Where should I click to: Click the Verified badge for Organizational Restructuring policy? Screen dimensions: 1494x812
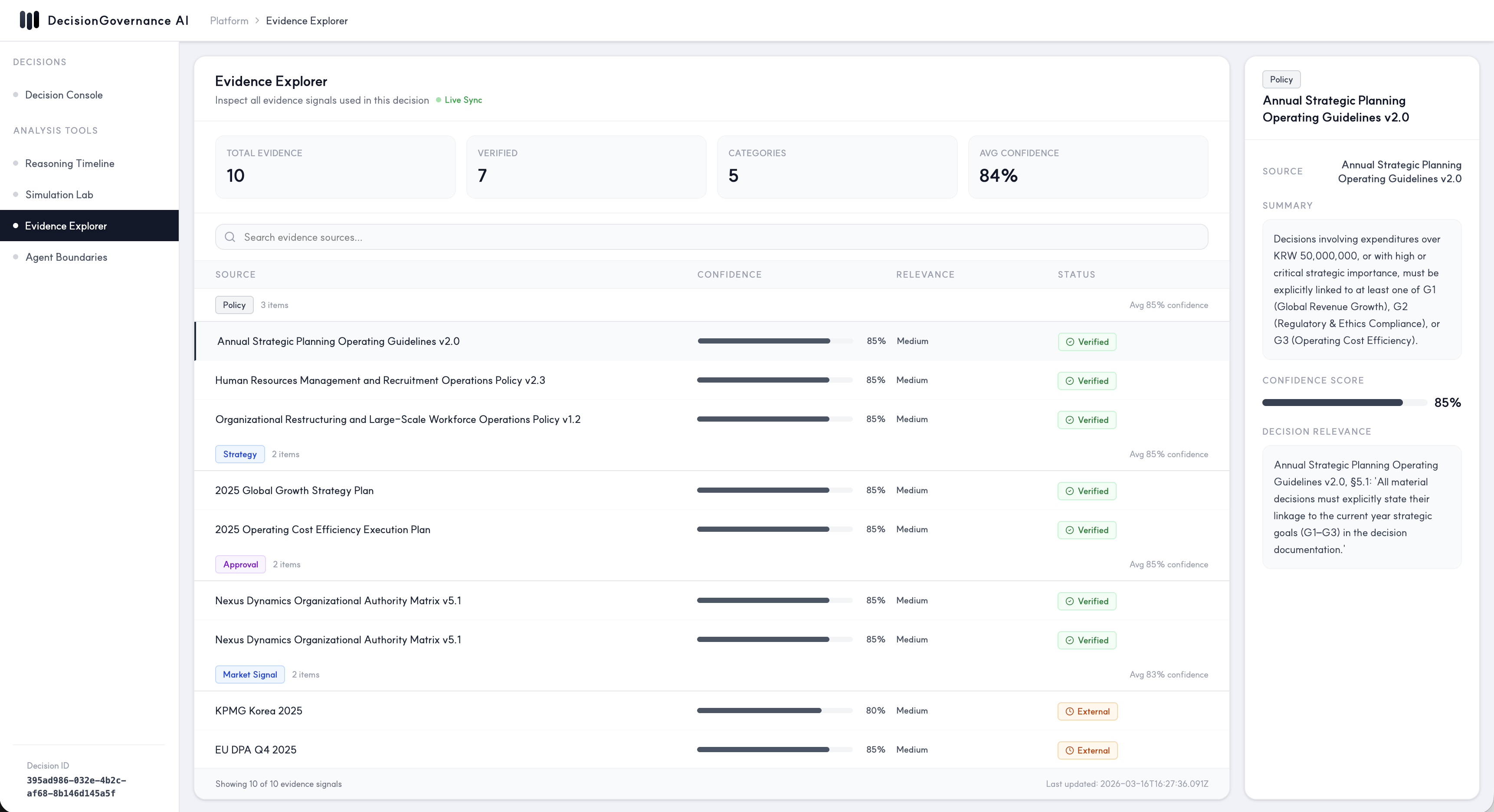click(x=1087, y=420)
